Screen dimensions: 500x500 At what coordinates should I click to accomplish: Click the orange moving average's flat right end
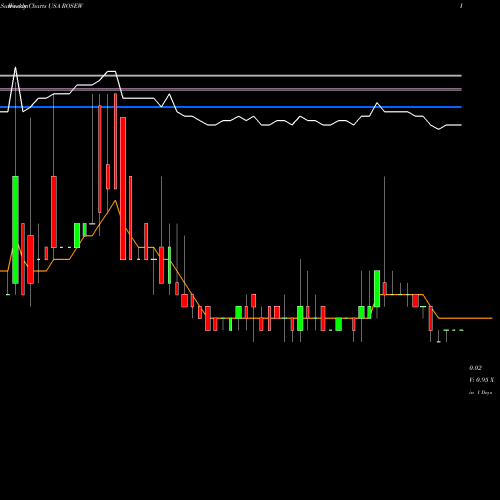coord(465,318)
